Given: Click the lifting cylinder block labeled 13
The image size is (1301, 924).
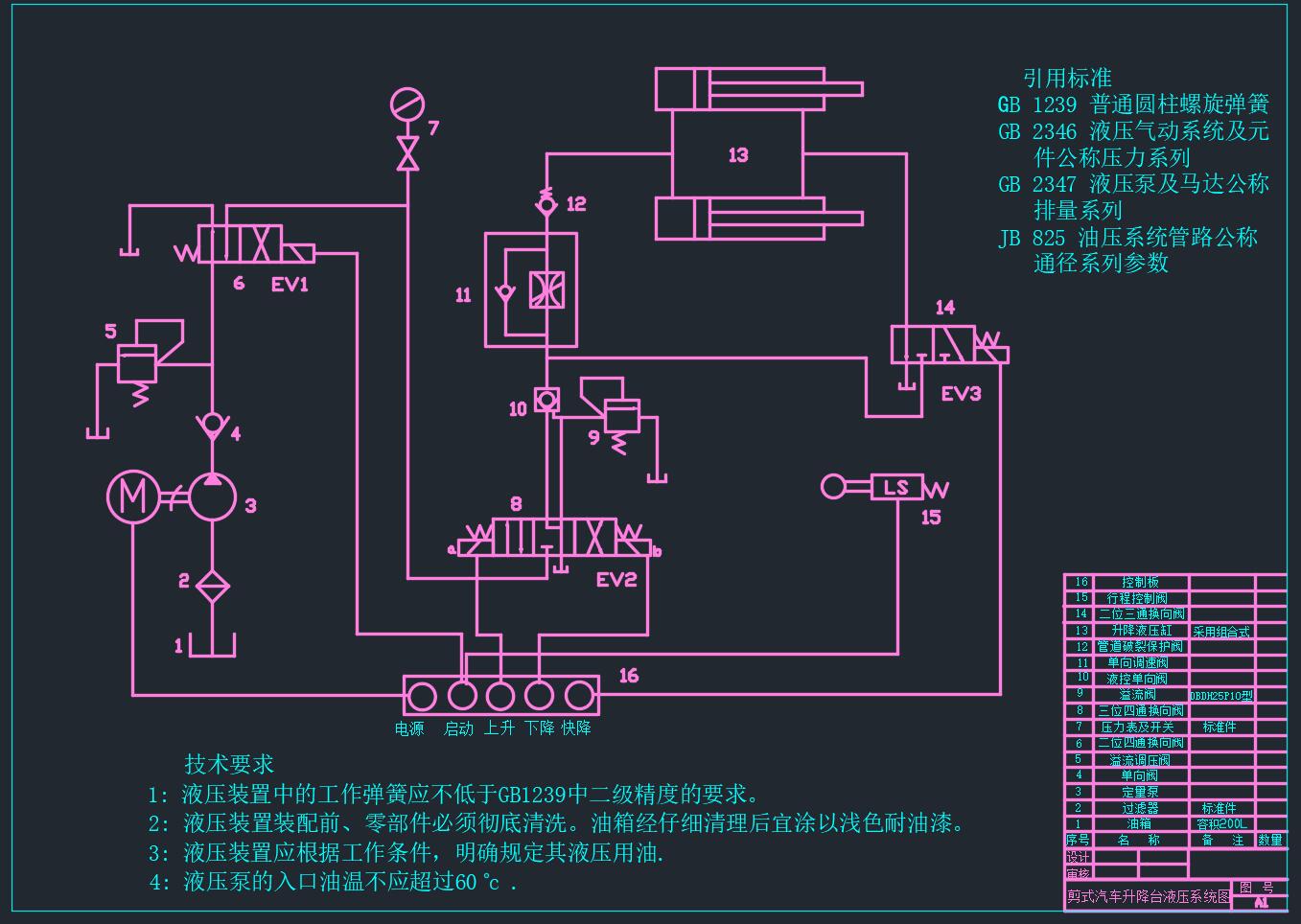Looking at the screenshot, I should pos(737,155).
